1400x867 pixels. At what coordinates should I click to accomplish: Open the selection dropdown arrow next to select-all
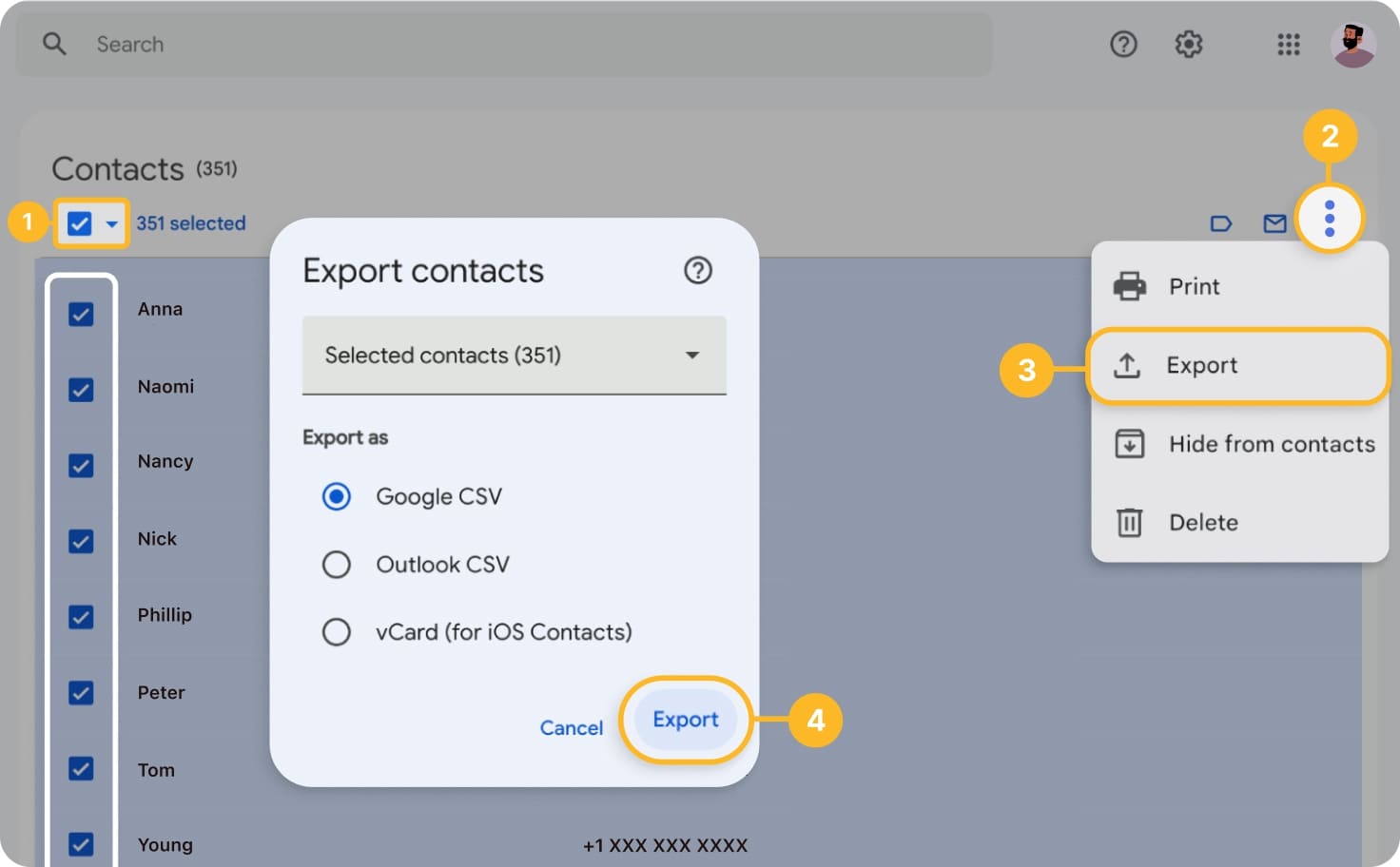pos(111,223)
